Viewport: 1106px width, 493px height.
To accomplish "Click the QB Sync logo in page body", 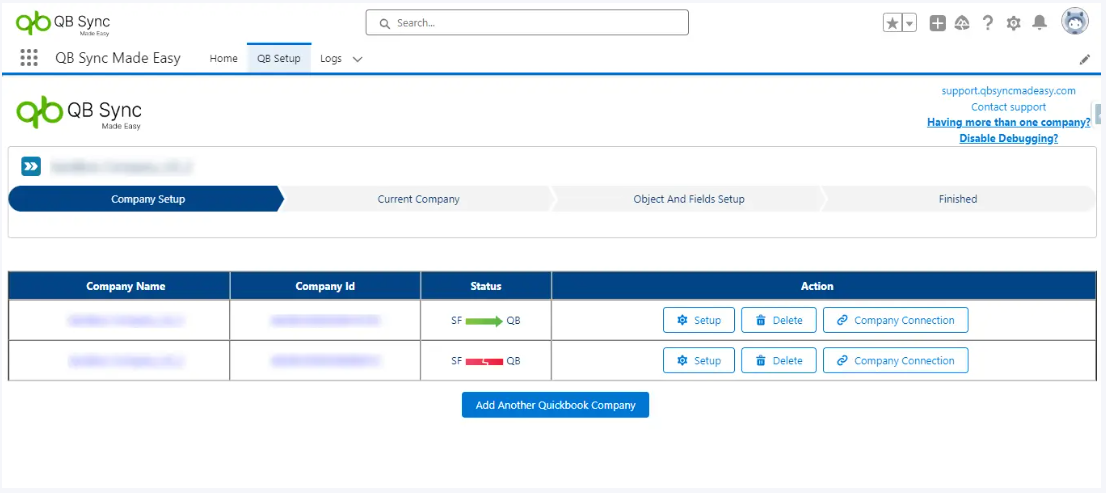I will tap(80, 113).
